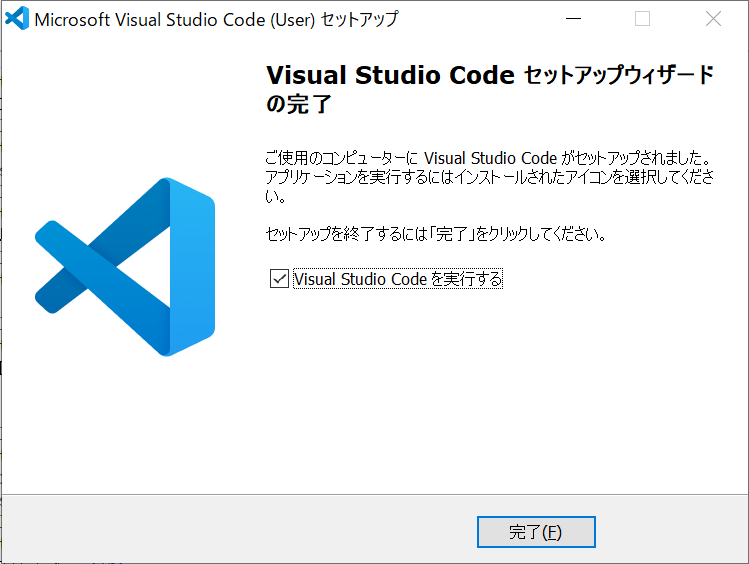The height and width of the screenshot is (564, 749).
Task: Click the text セットアップを終了するには「完了」をクリックしてください。
Action: [x=436, y=234]
